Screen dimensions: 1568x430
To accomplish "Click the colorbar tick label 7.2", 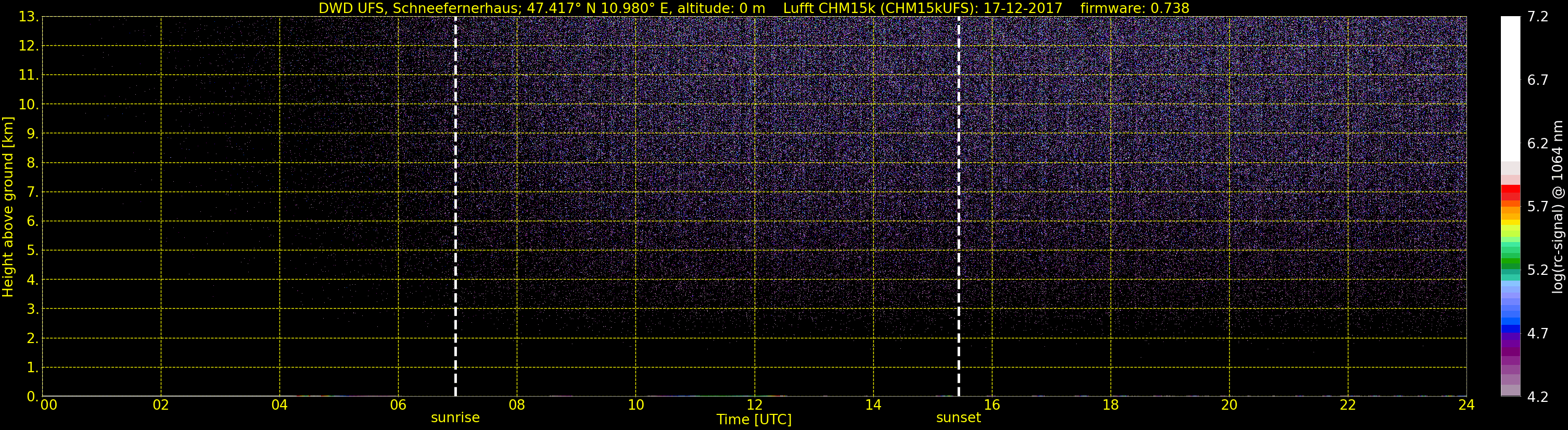I will point(1538,17).
